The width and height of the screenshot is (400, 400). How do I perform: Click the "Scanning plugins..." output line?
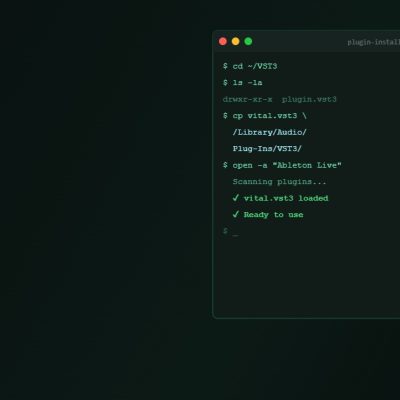coord(279,182)
